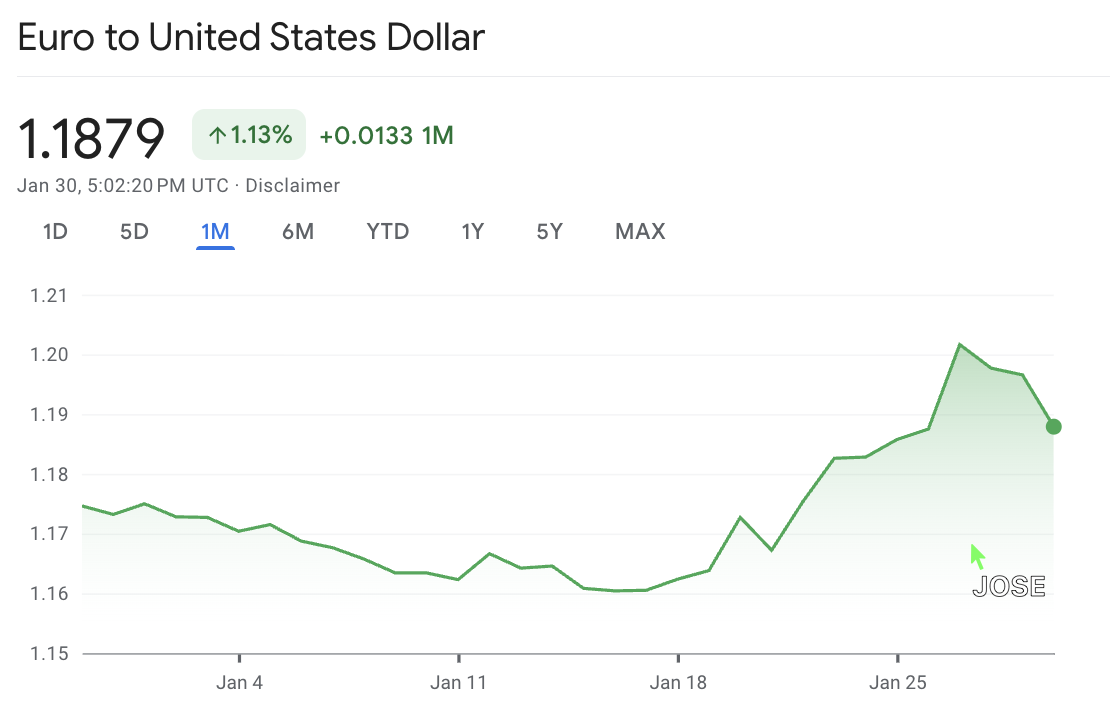Click the chart peak near 1.20
Image resolution: width=1110 pixels, height=718 pixels.
(960, 345)
